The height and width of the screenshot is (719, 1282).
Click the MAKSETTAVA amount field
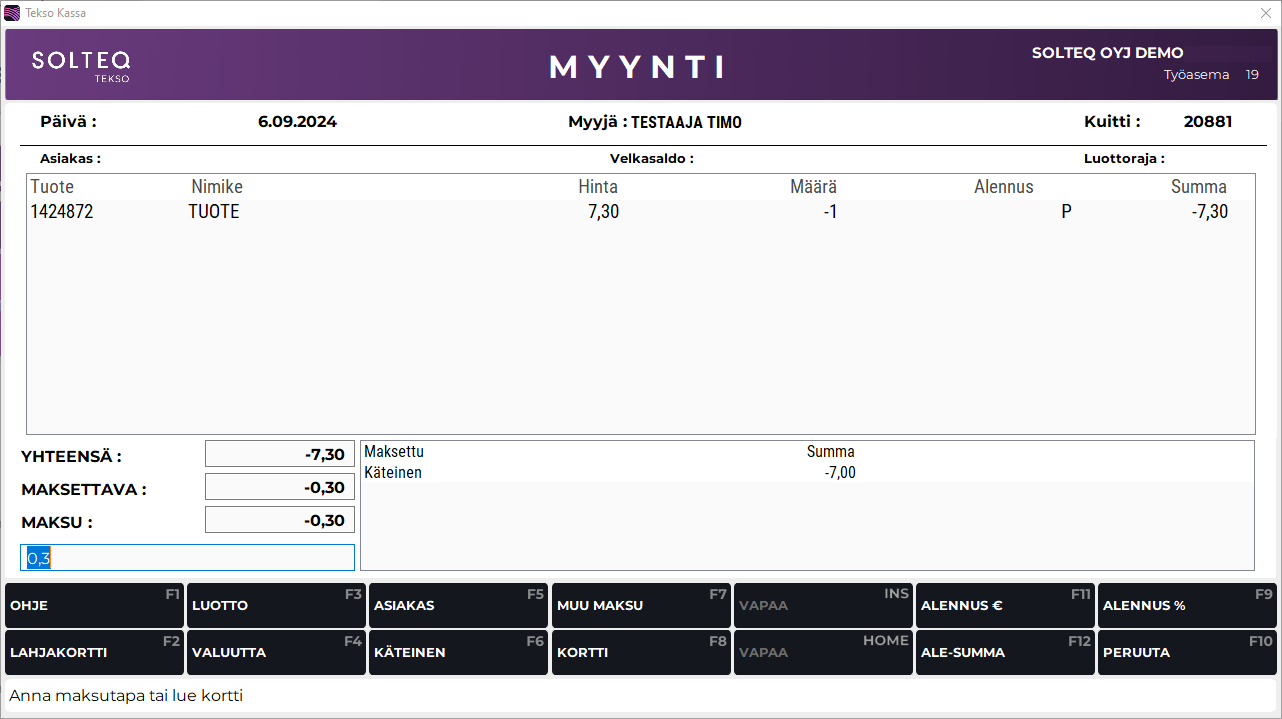click(280, 487)
